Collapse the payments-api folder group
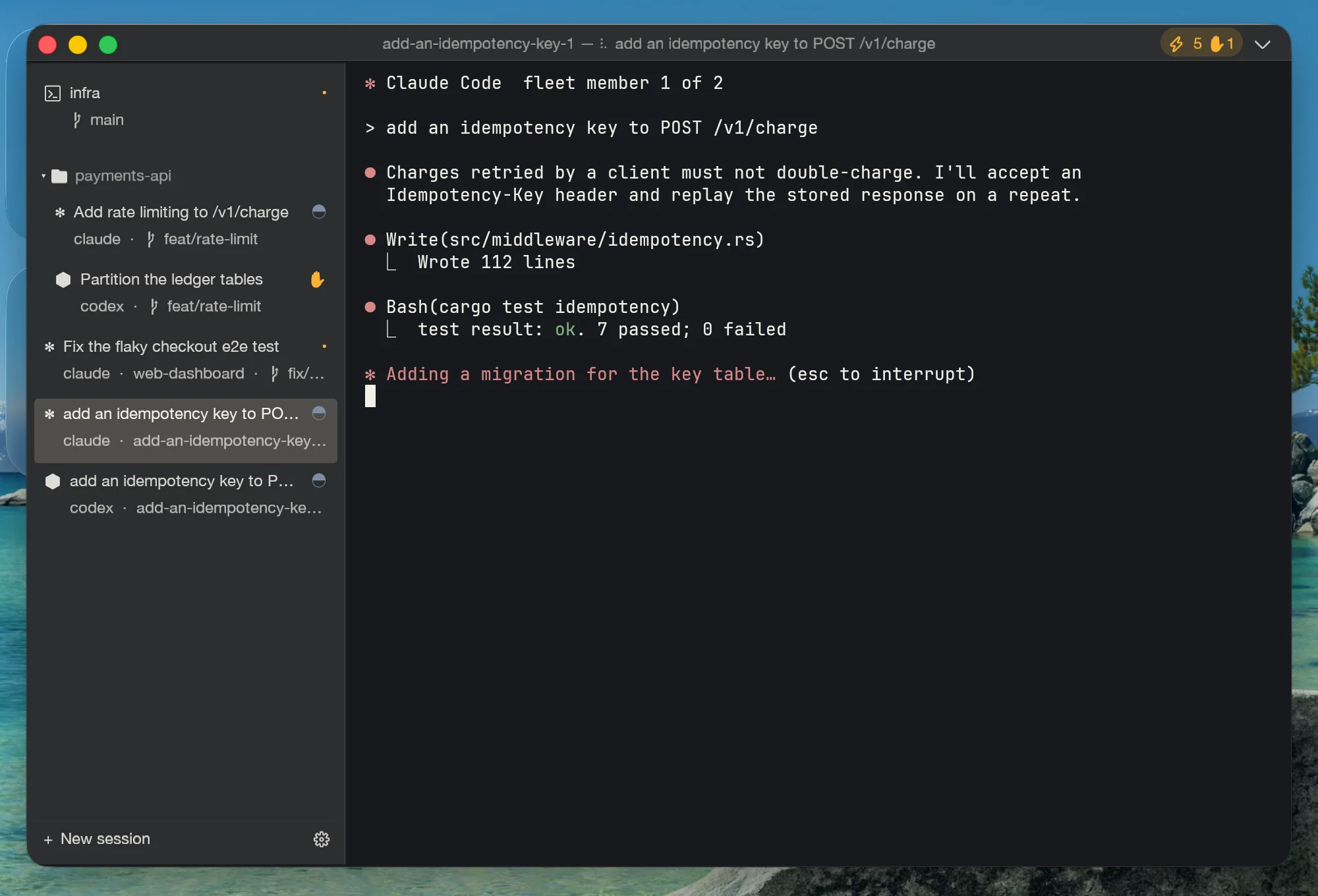 tap(43, 176)
